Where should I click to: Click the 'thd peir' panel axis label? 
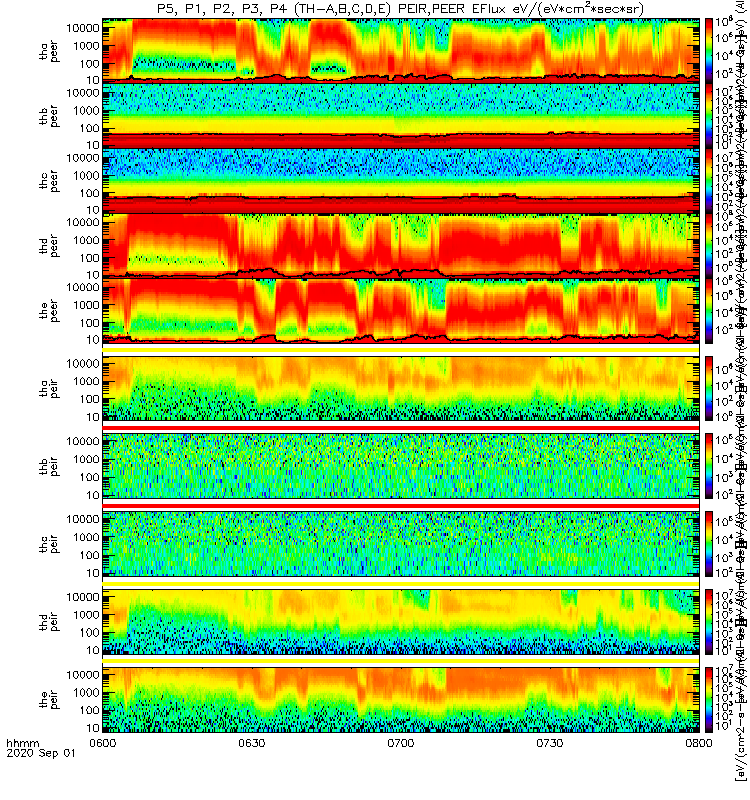coord(49,622)
